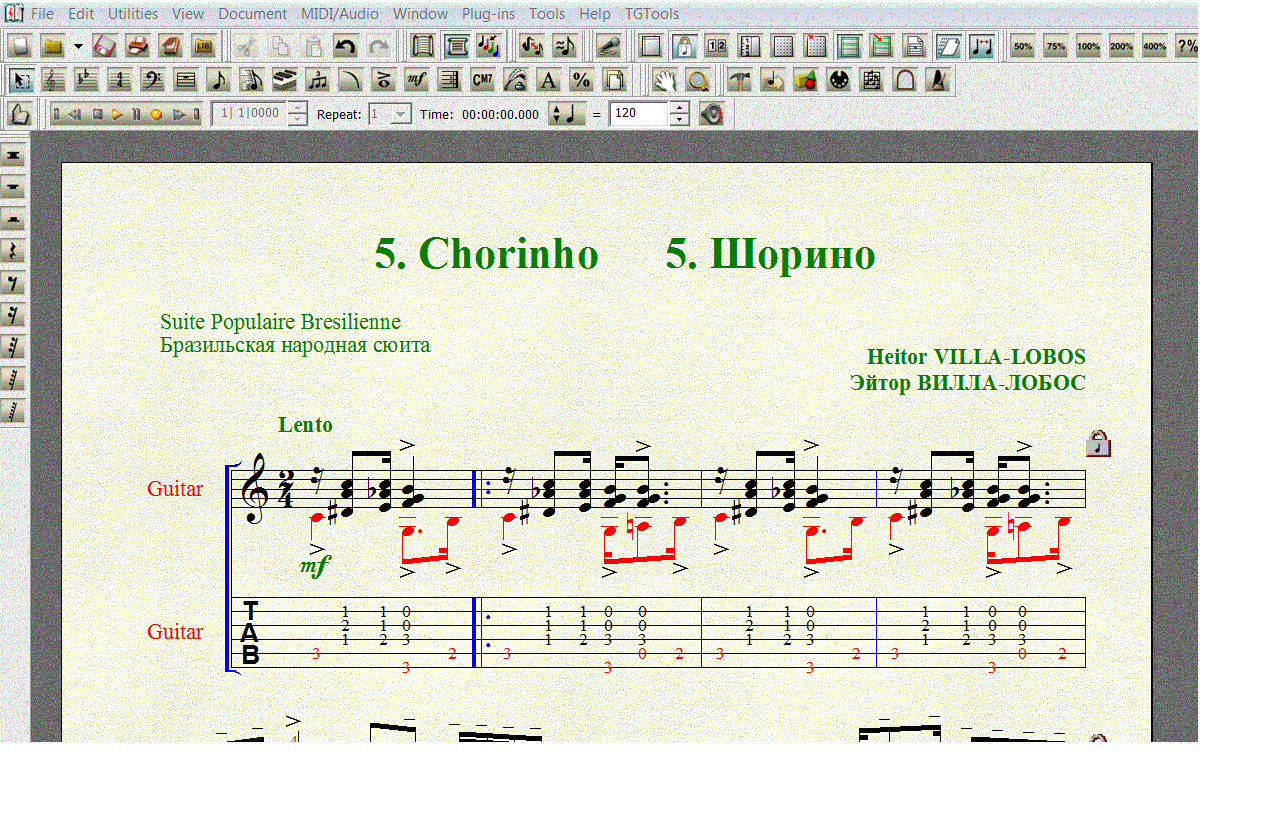1274x817 pixels.
Task: Select the Selection tool arrow icon
Action: pos(21,80)
